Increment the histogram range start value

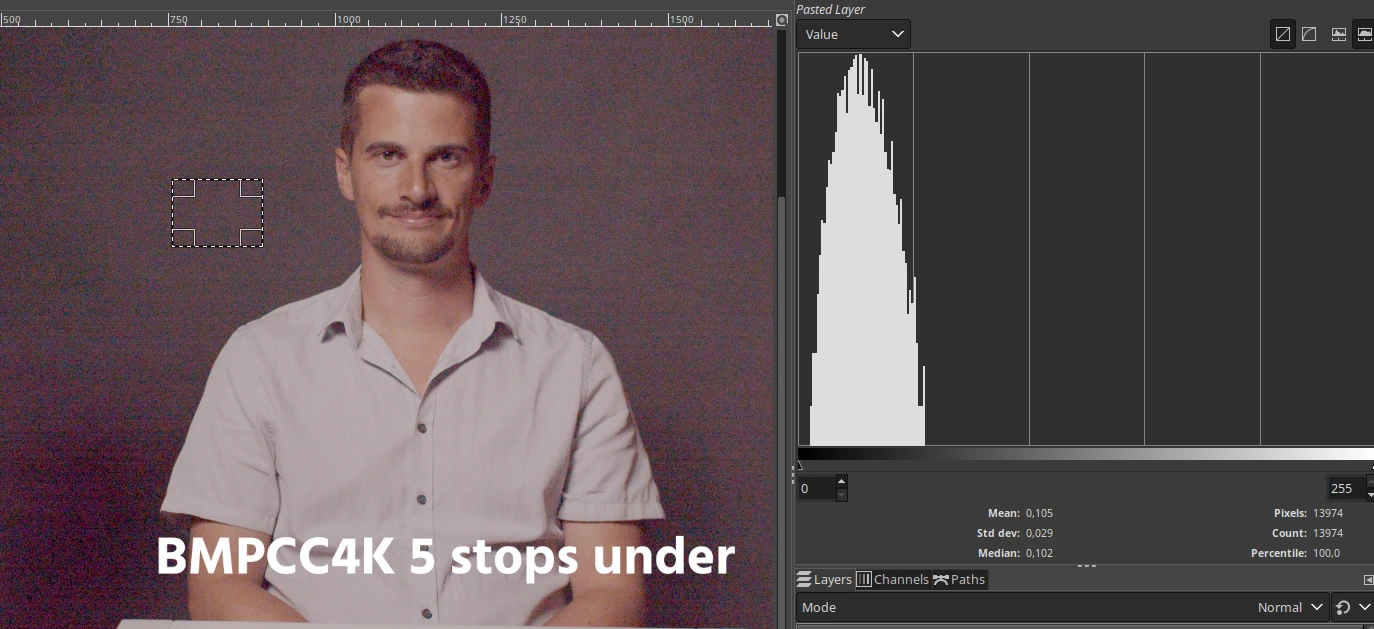point(841,481)
